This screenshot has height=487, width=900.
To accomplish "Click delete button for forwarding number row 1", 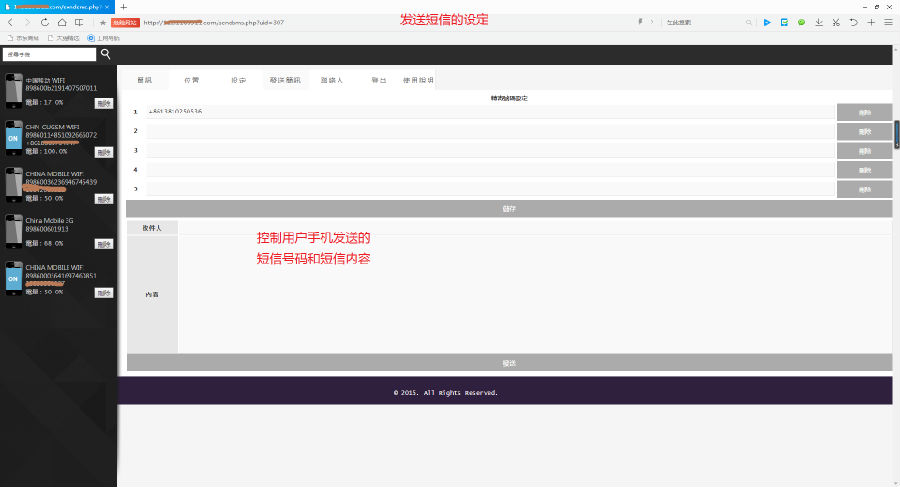I will tap(864, 113).
